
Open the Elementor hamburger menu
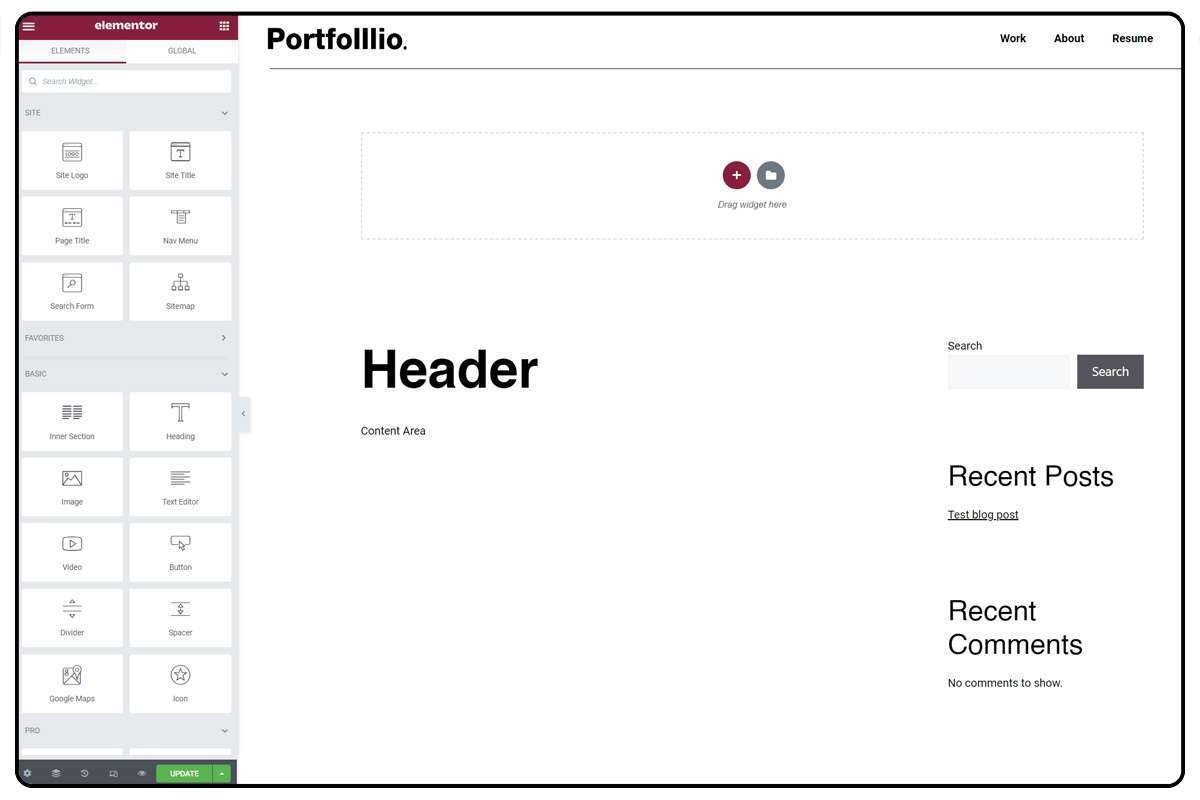pyautogui.click(x=28, y=26)
